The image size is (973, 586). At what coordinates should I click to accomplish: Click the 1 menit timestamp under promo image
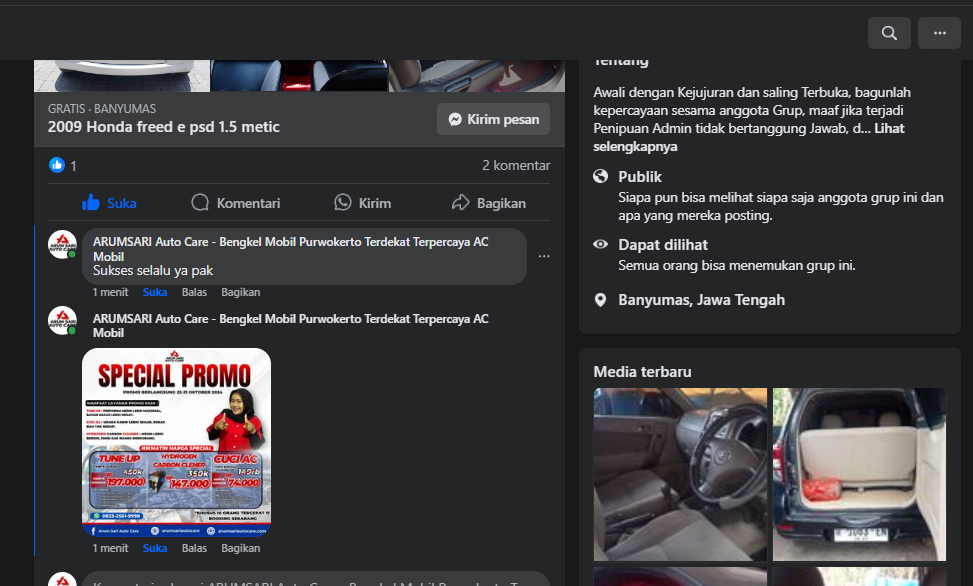110,548
